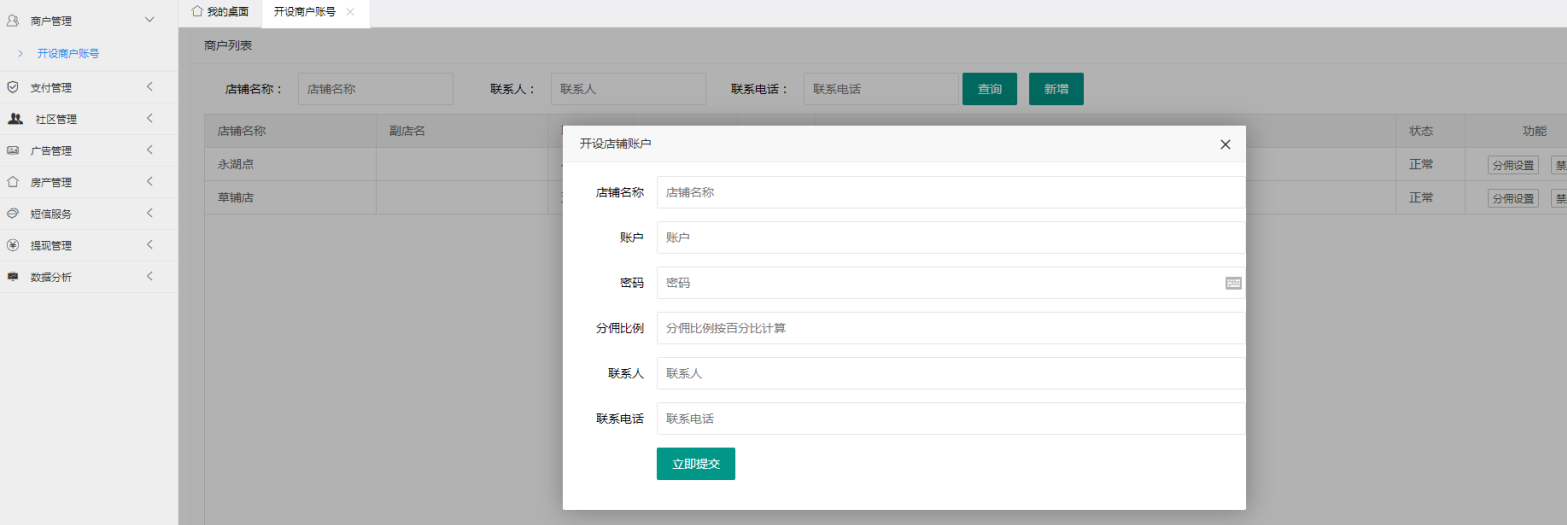The width and height of the screenshot is (1567, 525).
Task: Click the 支付管理 shield icon
Action: click(x=13, y=87)
